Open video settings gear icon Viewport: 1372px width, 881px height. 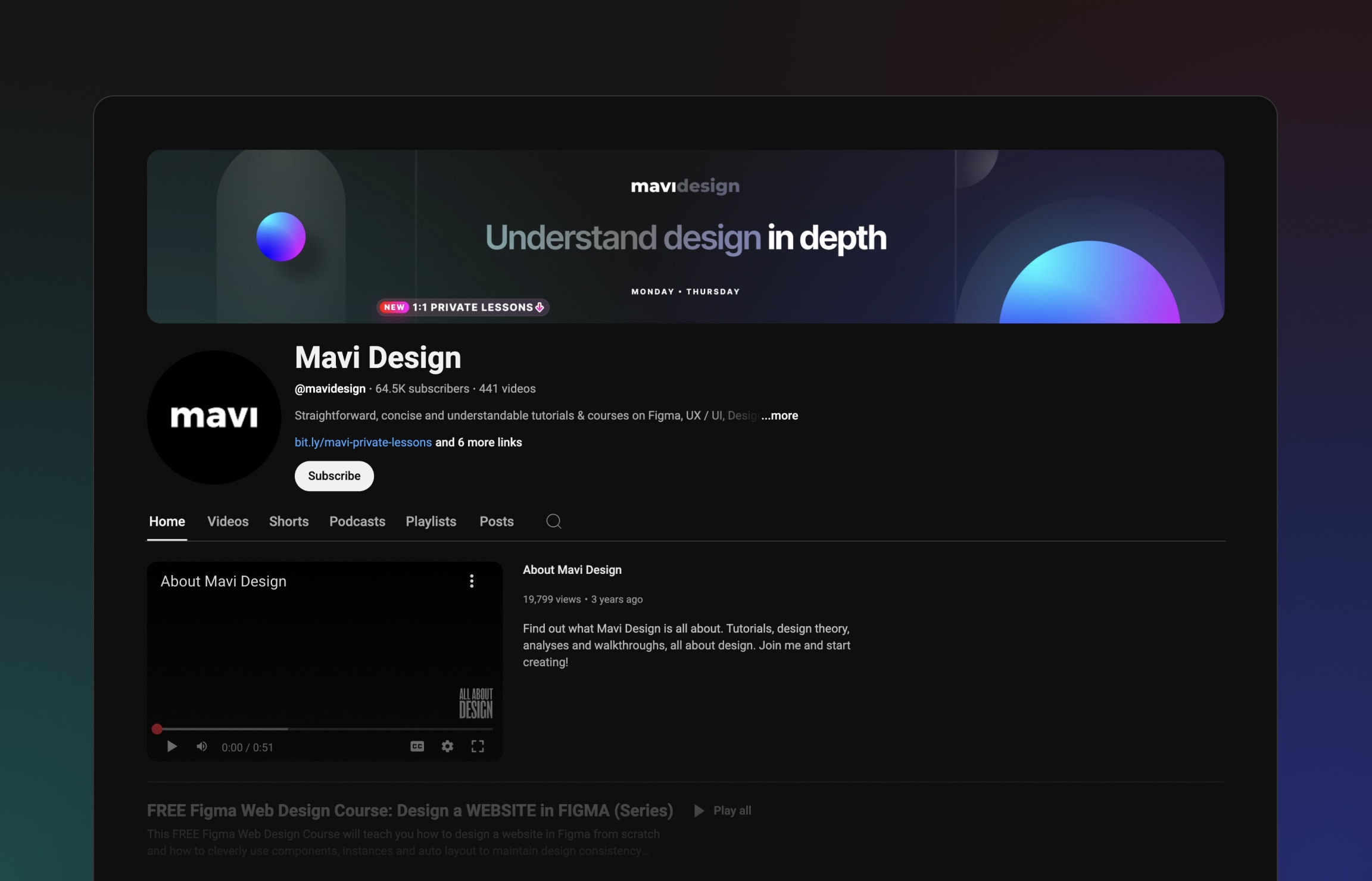[447, 746]
